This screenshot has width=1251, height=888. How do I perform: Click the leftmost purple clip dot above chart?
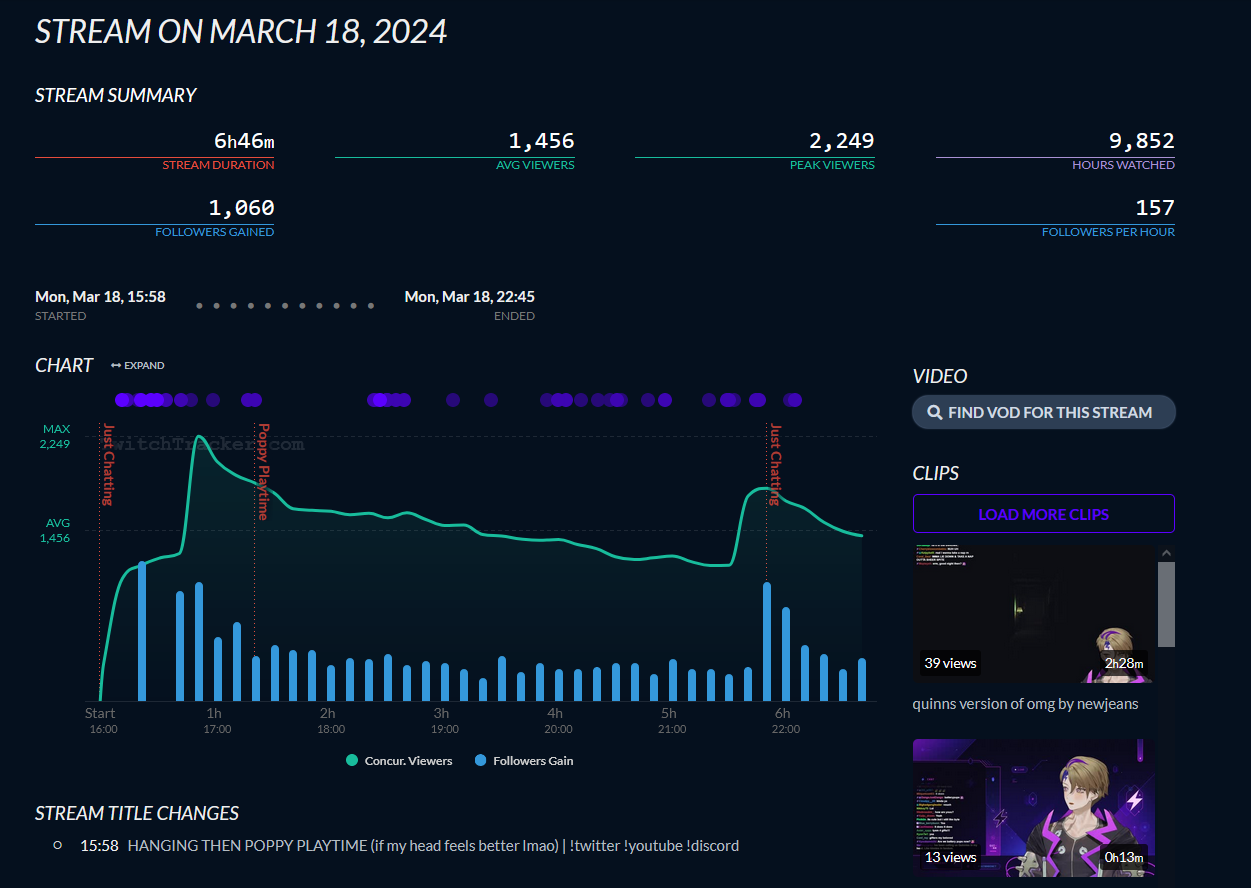pyautogui.click(x=123, y=400)
